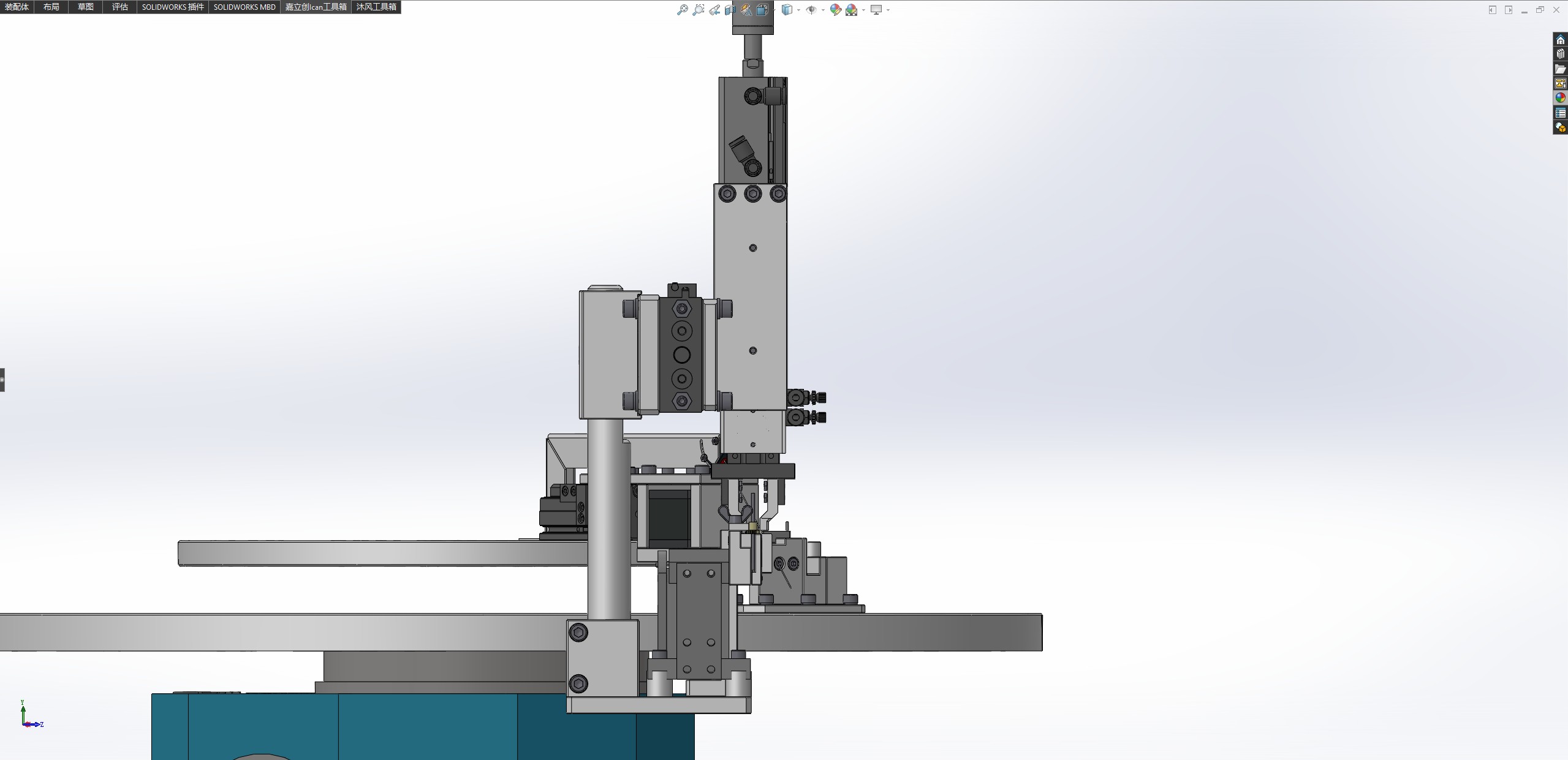Open the Custom Properties panel

tap(1560, 113)
